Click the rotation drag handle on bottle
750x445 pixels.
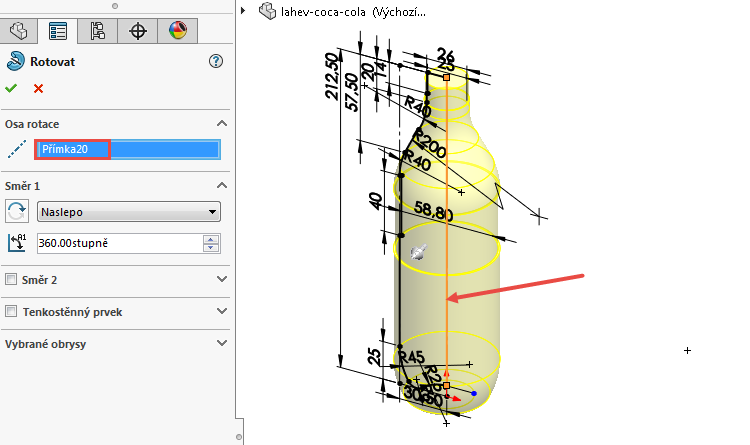click(419, 252)
